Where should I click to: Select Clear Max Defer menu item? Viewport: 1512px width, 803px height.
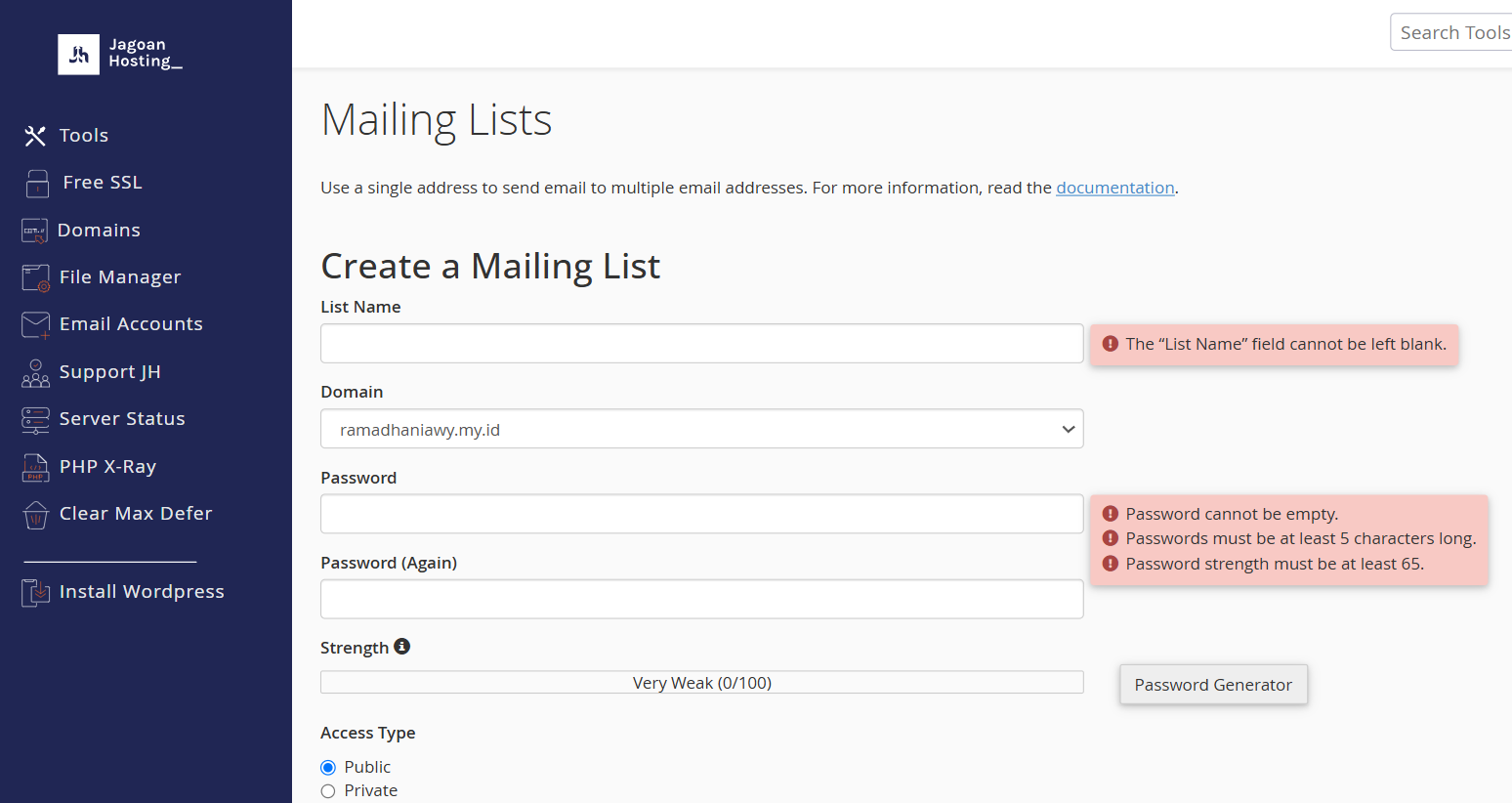tap(136, 514)
